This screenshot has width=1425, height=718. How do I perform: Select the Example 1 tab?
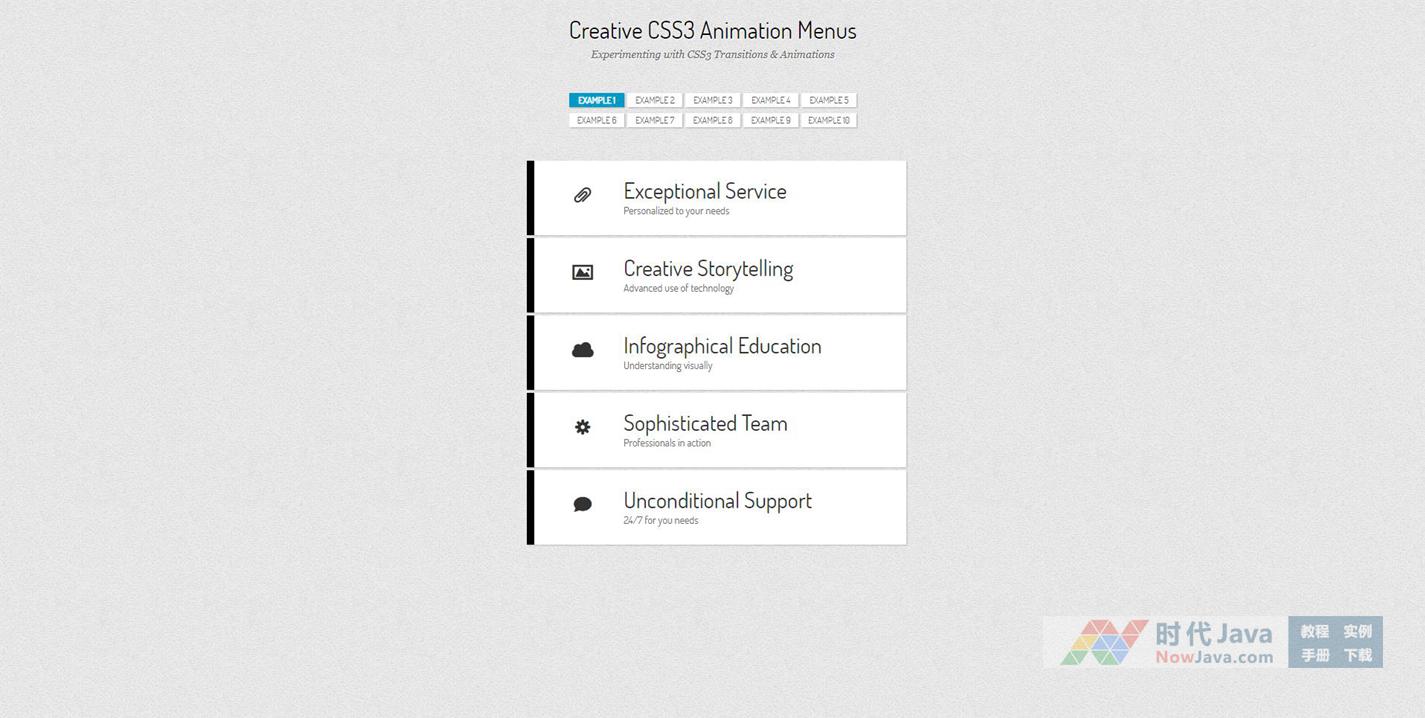(x=597, y=100)
